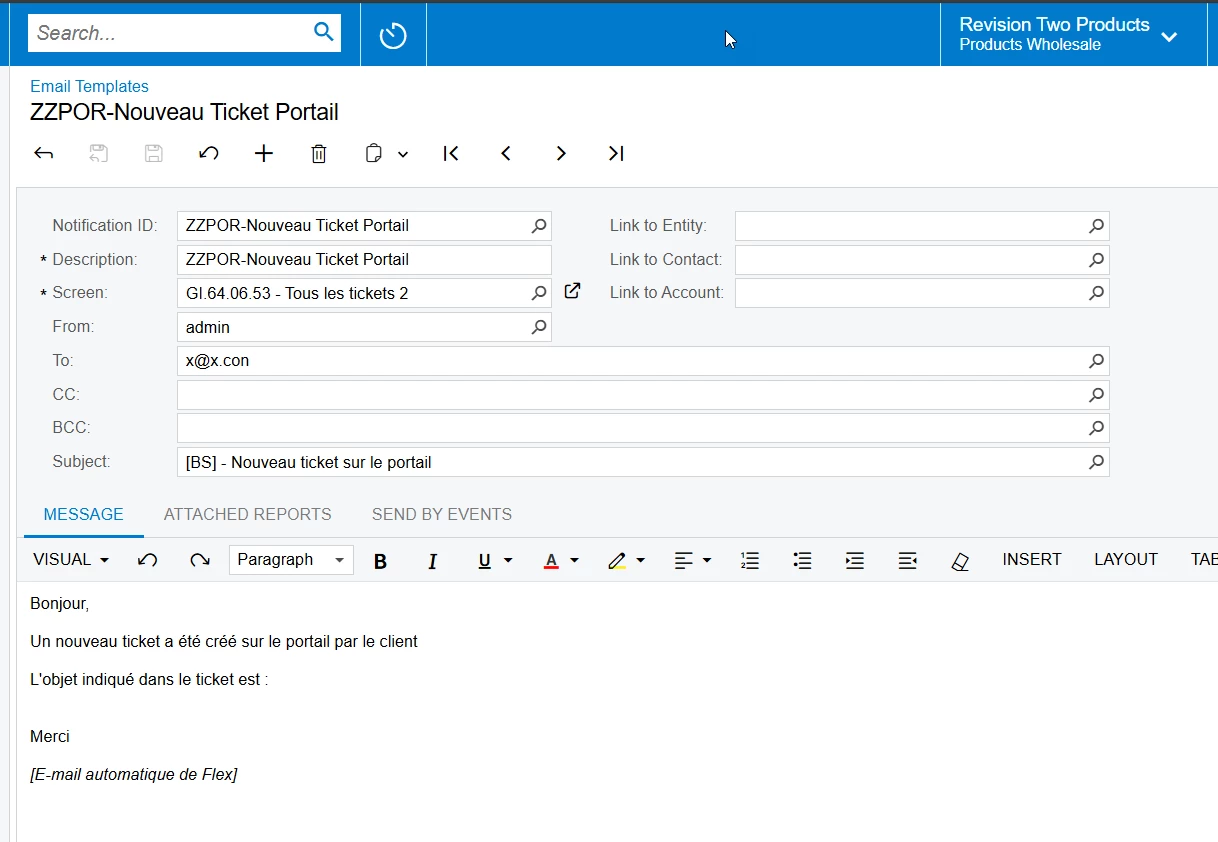Apply the red font color

(551, 561)
